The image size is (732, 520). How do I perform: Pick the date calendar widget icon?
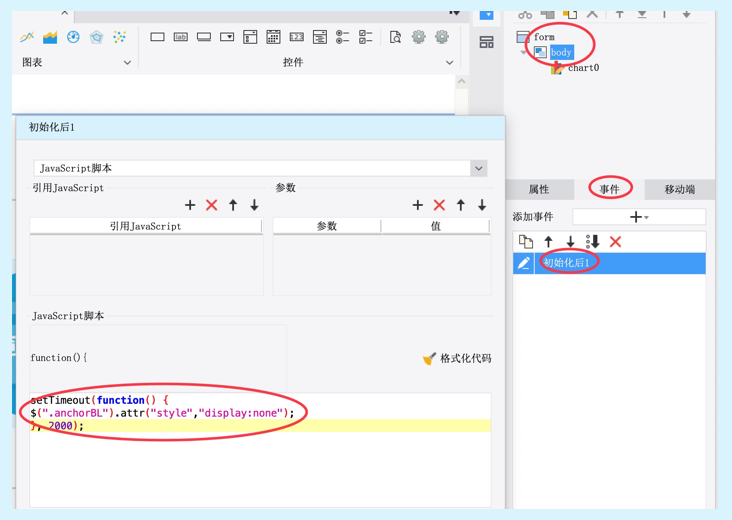[x=273, y=37]
